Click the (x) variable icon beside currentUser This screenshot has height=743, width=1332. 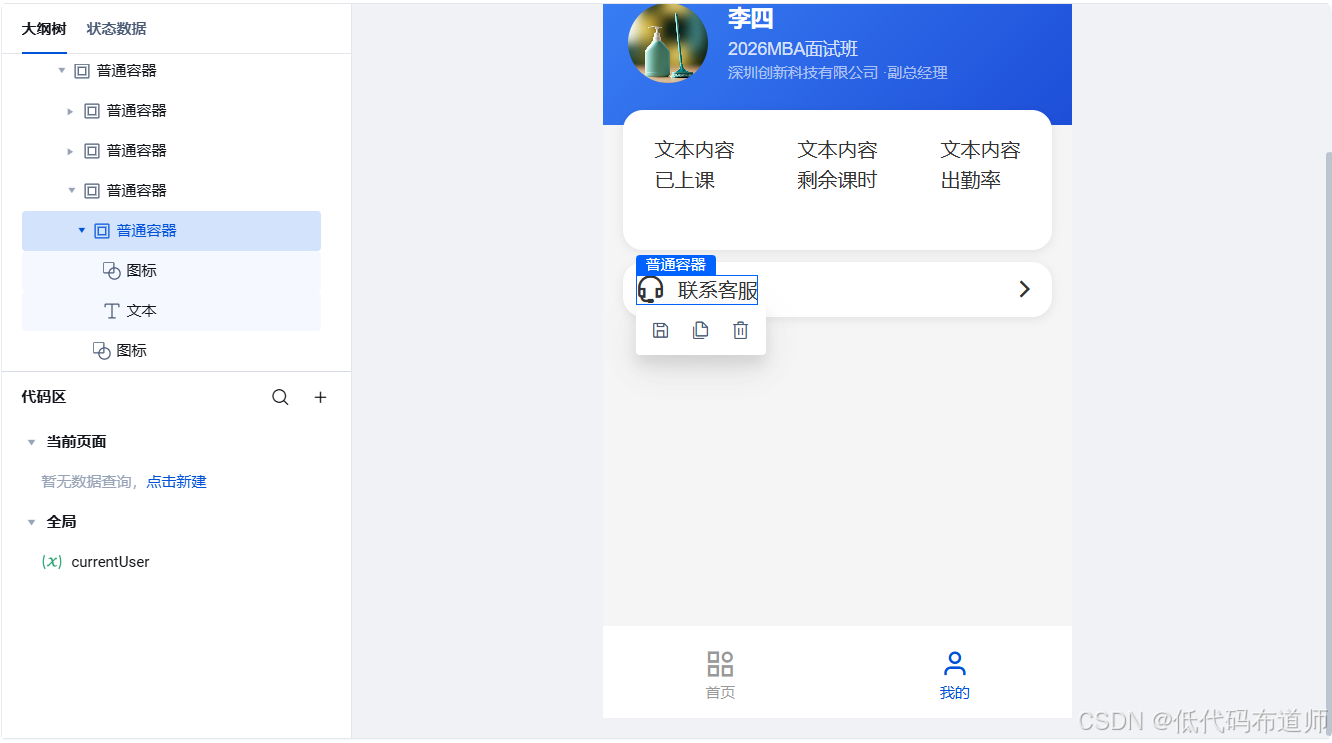[x=52, y=561]
